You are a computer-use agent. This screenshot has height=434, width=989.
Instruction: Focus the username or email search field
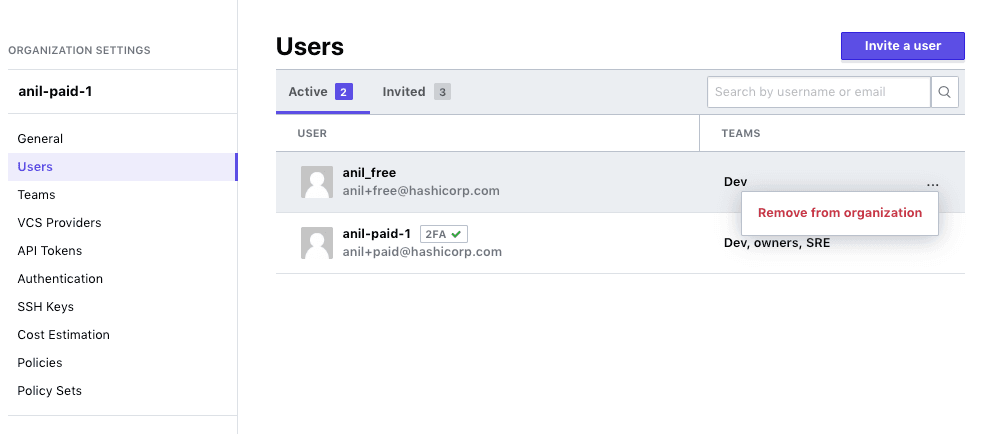click(817, 92)
